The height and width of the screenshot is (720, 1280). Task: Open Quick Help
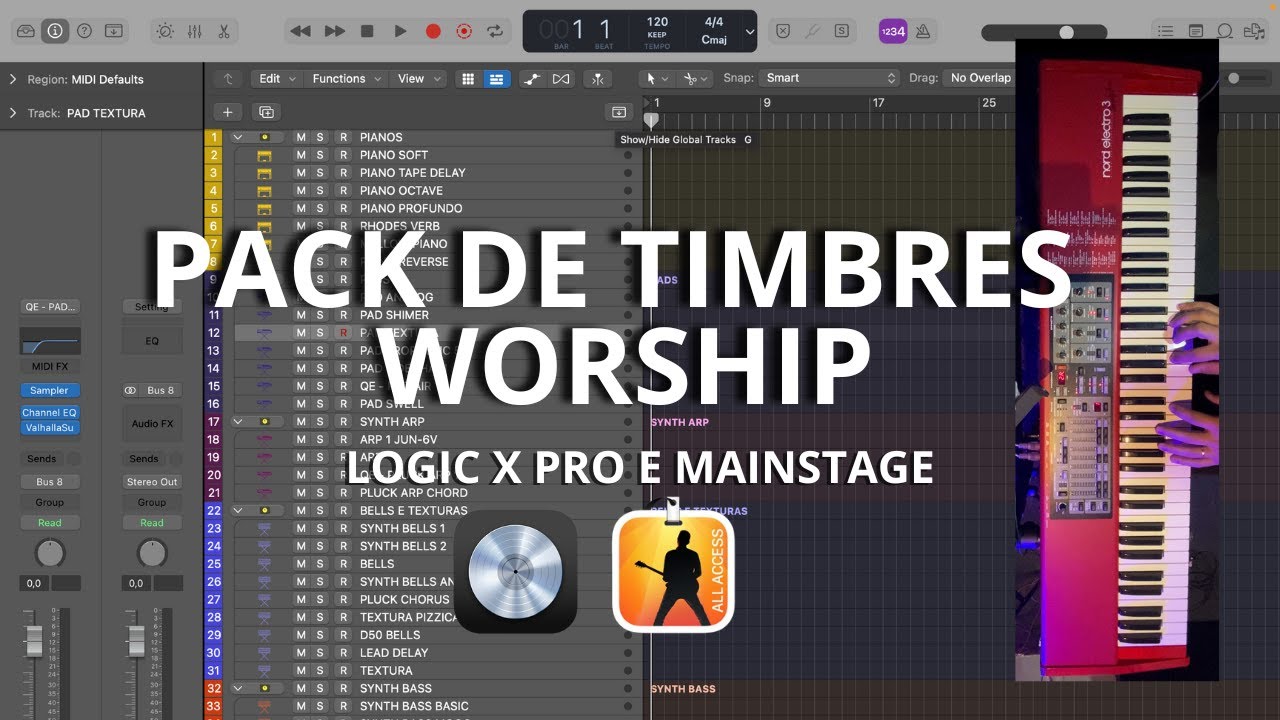[x=84, y=31]
